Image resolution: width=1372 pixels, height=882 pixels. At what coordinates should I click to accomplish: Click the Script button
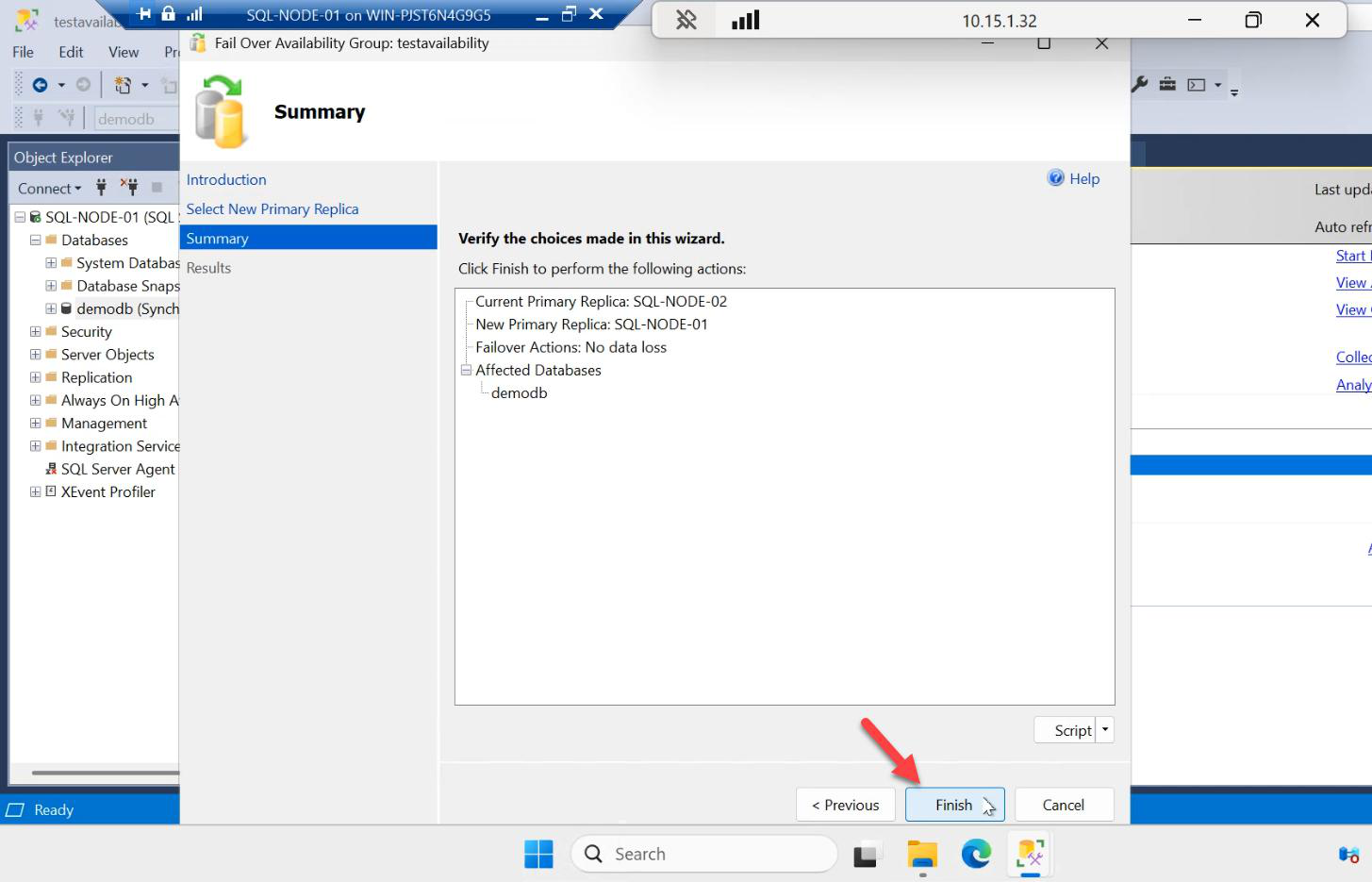click(x=1066, y=730)
